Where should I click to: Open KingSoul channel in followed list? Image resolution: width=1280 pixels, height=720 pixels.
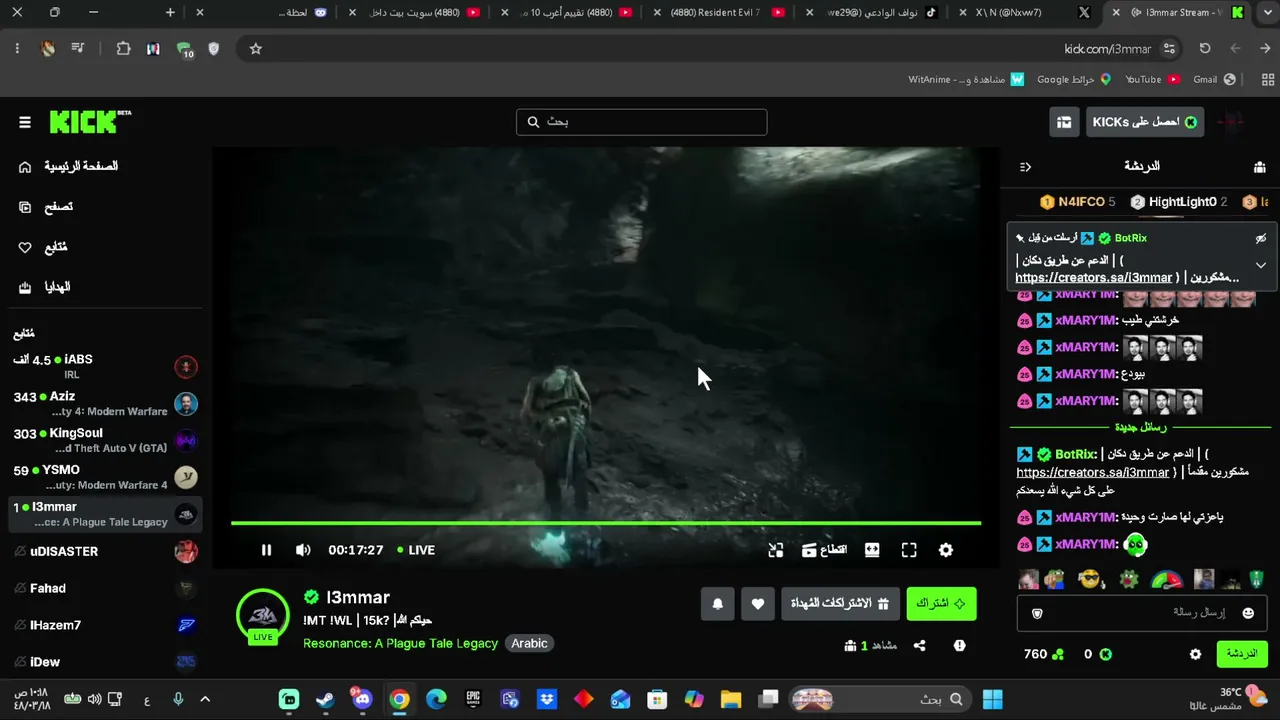[x=106, y=441]
